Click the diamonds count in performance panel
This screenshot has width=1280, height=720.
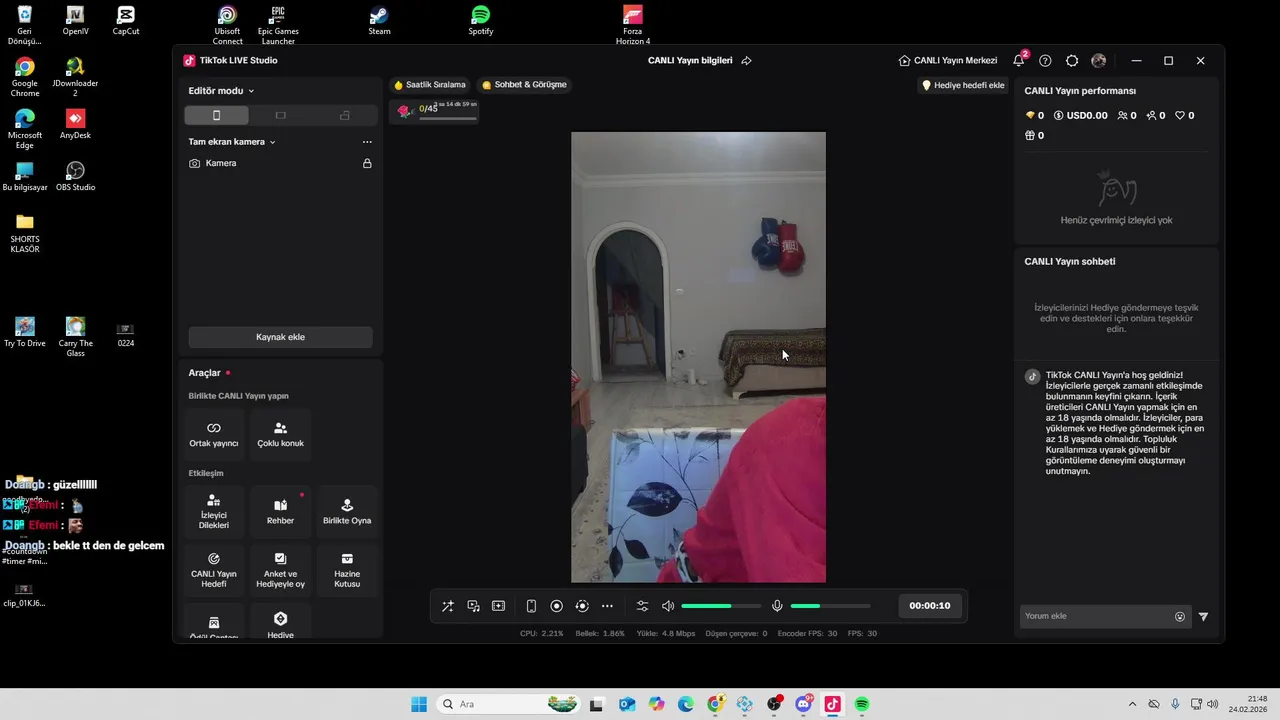[x=1035, y=116]
